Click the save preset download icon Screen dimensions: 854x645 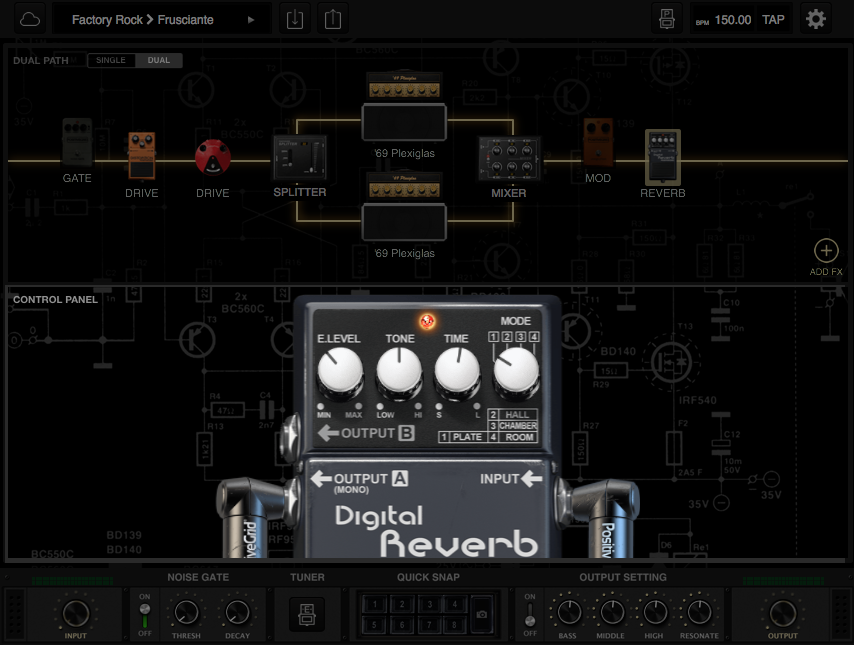click(x=294, y=19)
